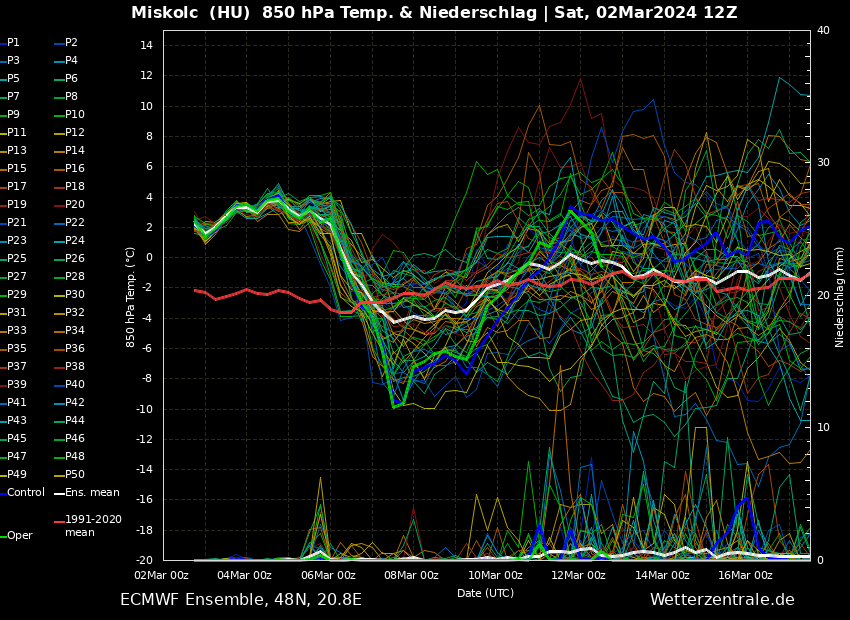
Task: Click the 1991-2020 mean legend entry
Action: pos(92,526)
